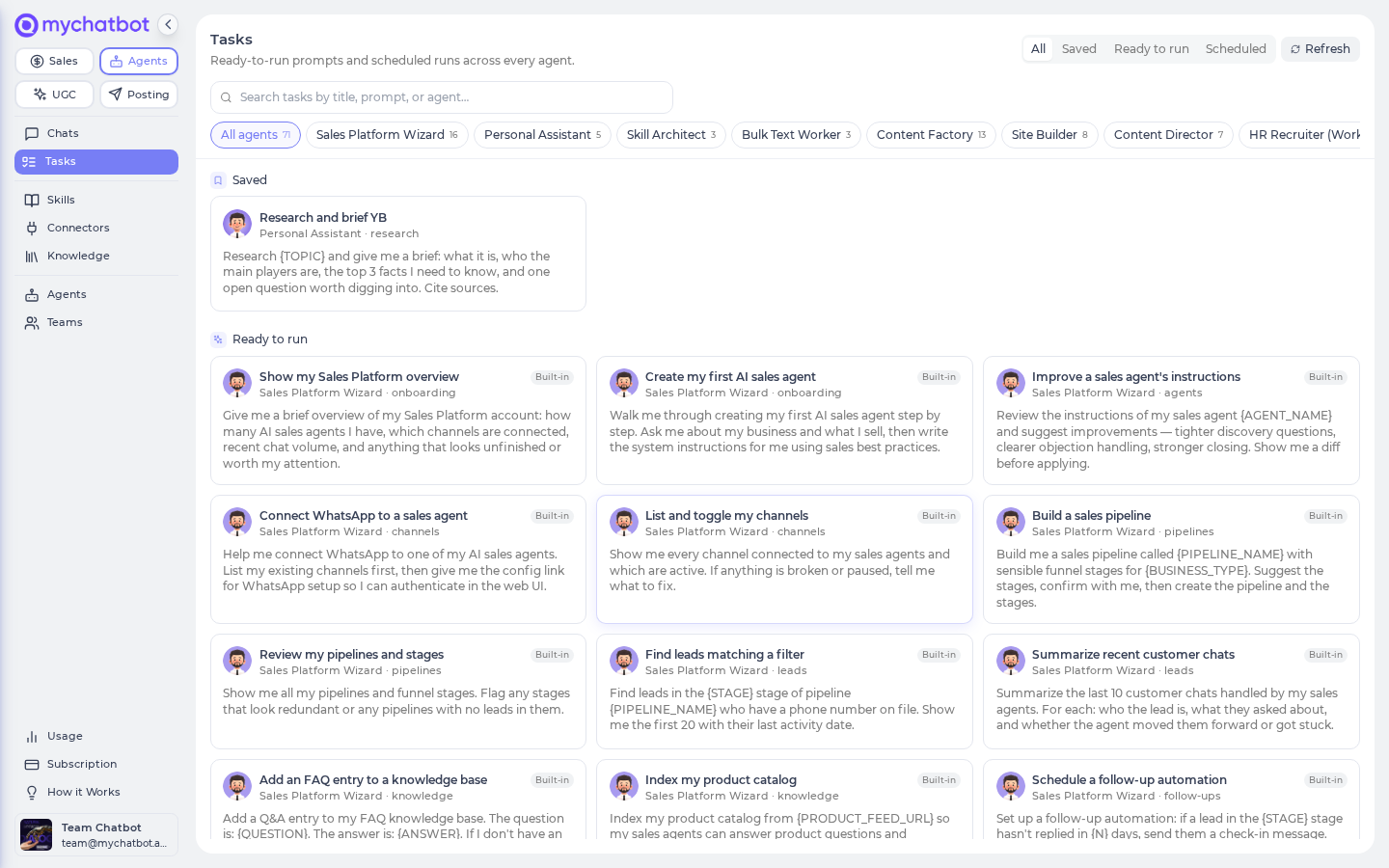Click the Ready to run section icon
Image resolution: width=1389 pixels, height=868 pixels.
[218, 339]
